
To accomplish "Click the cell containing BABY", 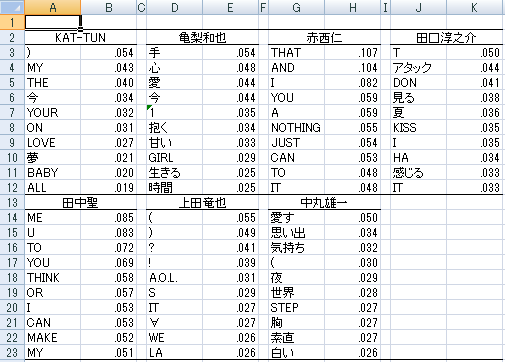I will pos(53,172).
